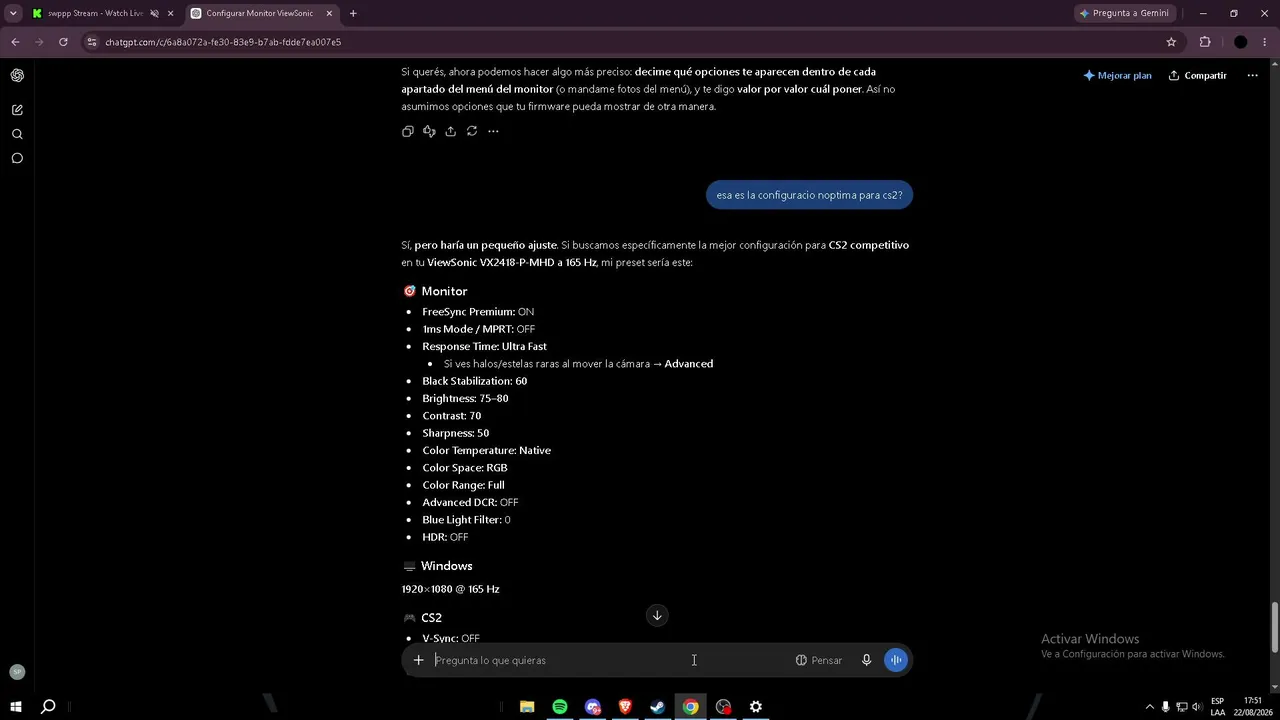
Task: Open search chats in the sidebar
Action: 17,134
